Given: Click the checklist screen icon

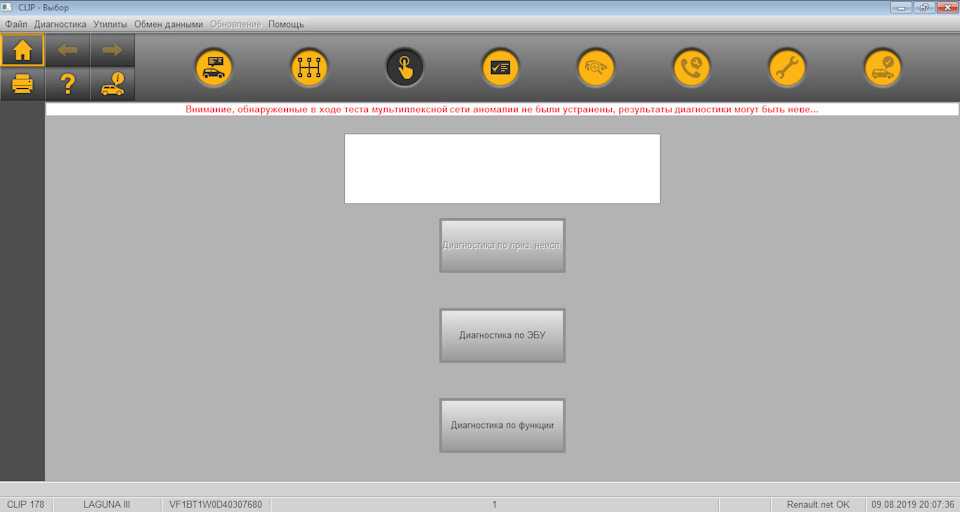Looking at the screenshot, I should coord(500,68).
